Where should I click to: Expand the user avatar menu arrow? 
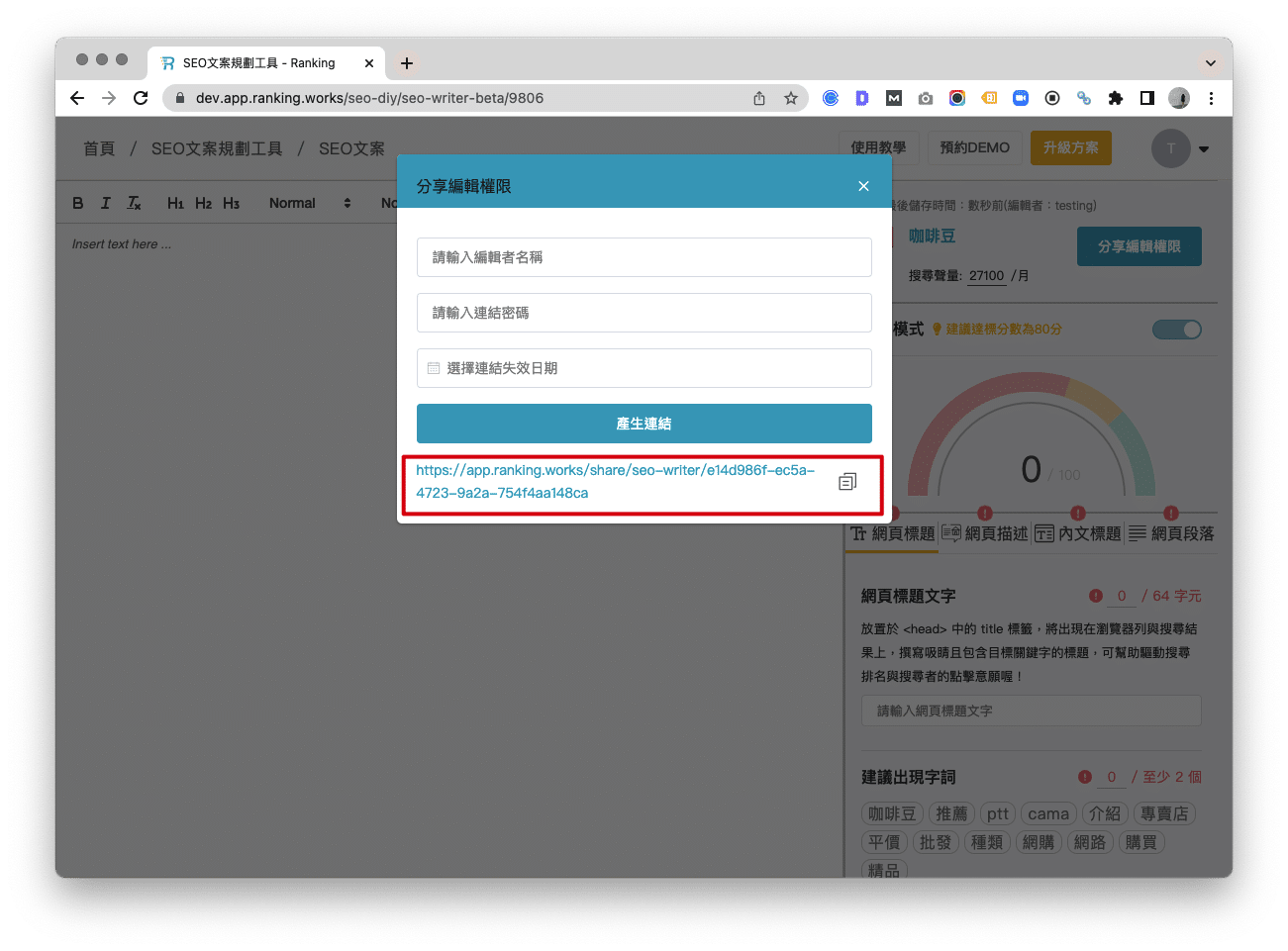pyautogui.click(x=1204, y=149)
